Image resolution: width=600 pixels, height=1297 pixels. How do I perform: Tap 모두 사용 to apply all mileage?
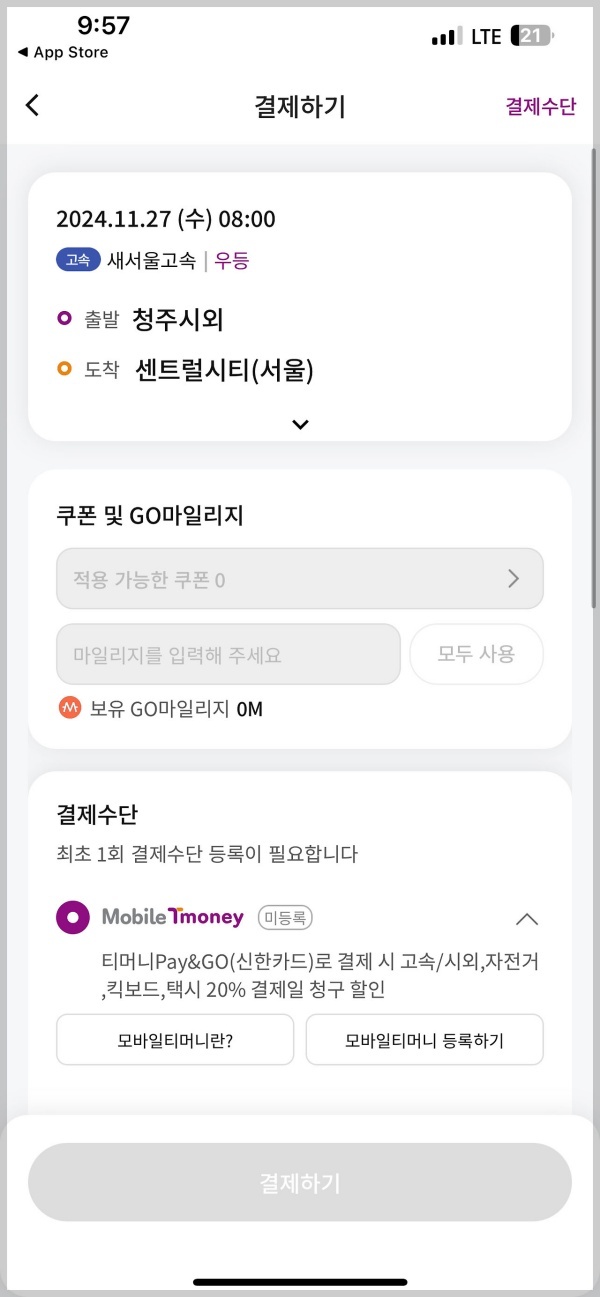476,654
